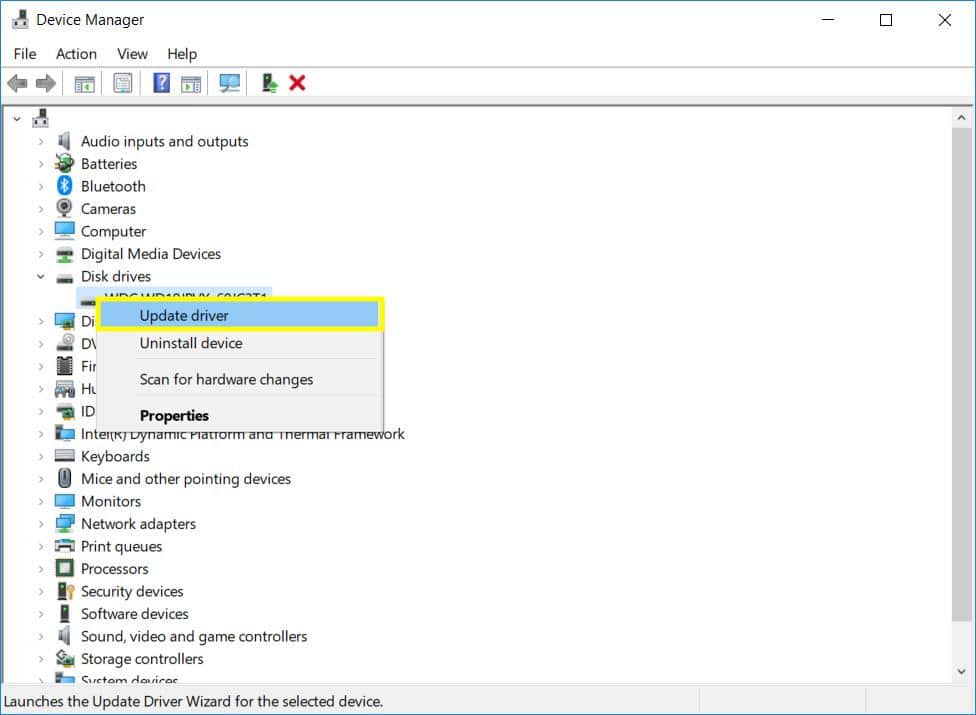Click Scan for hardware changes monitor icon

(x=230, y=83)
